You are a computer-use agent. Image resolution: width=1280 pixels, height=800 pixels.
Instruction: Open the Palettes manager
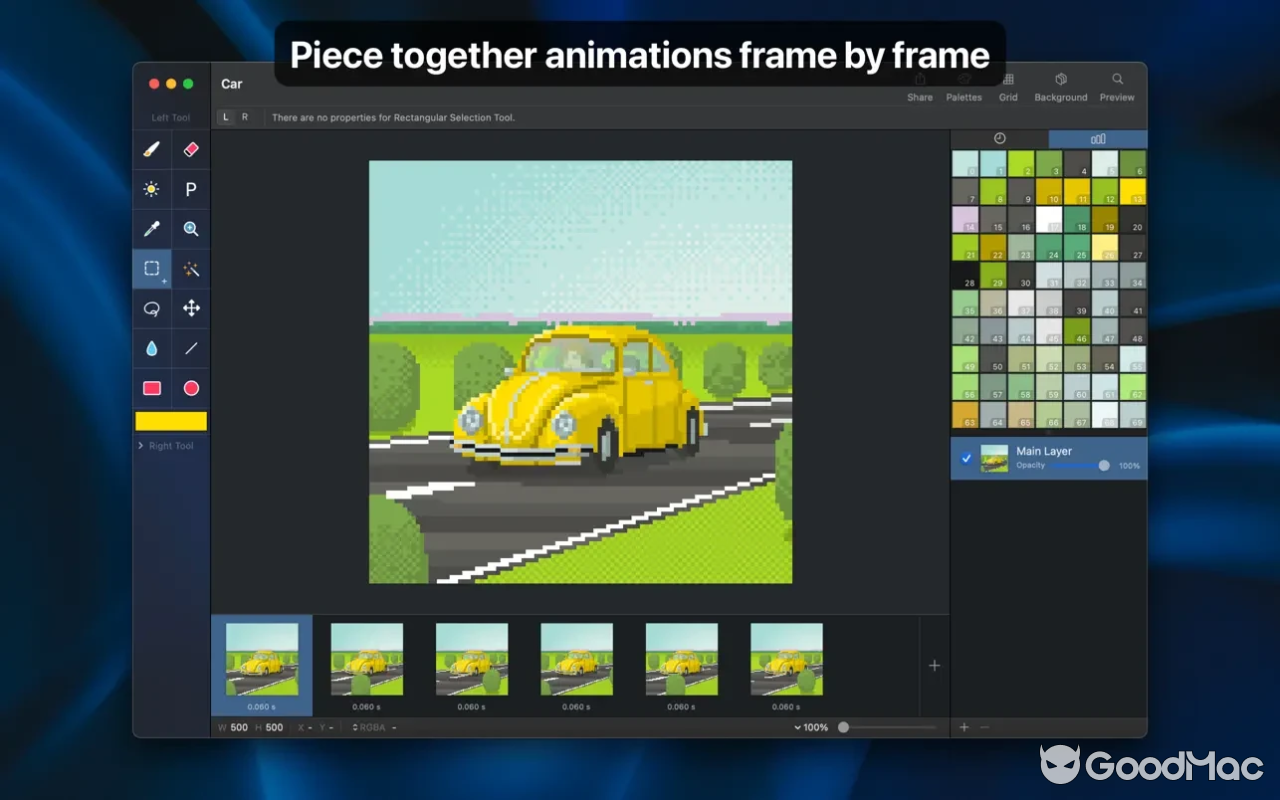point(964,85)
